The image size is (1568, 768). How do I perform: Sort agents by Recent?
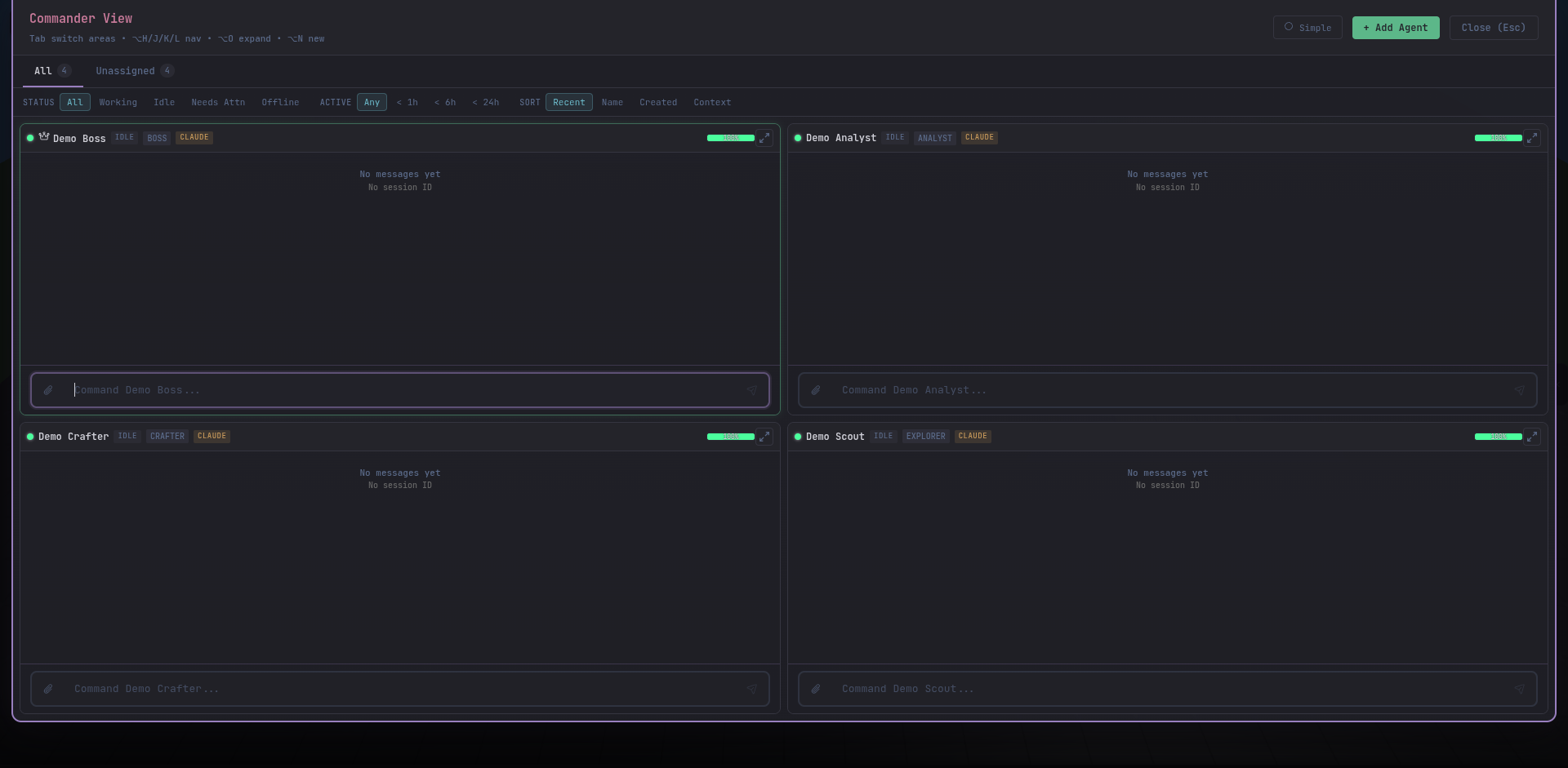[x=569, y=102]
